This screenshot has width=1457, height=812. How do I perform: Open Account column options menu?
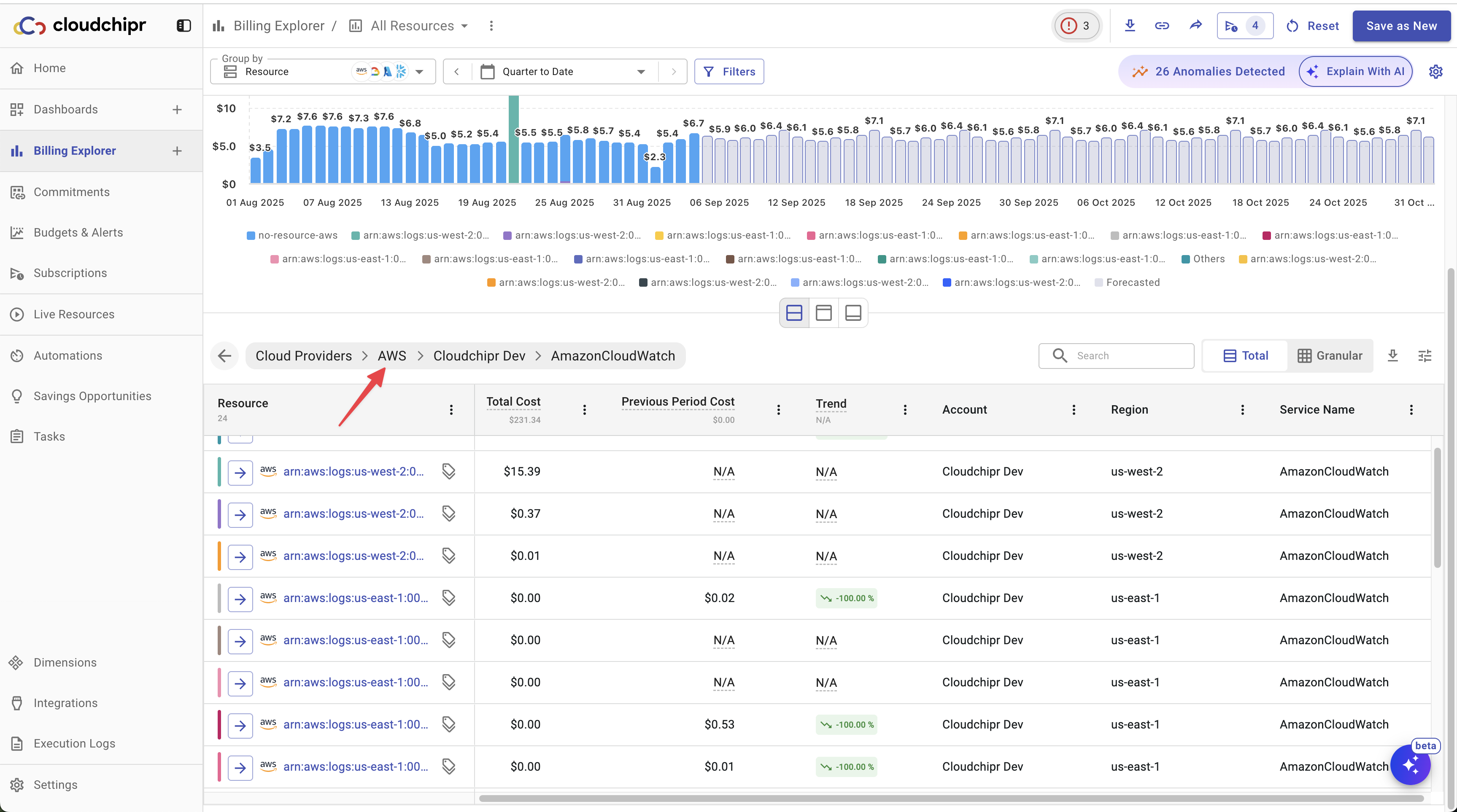click(x=1074, y=409)
